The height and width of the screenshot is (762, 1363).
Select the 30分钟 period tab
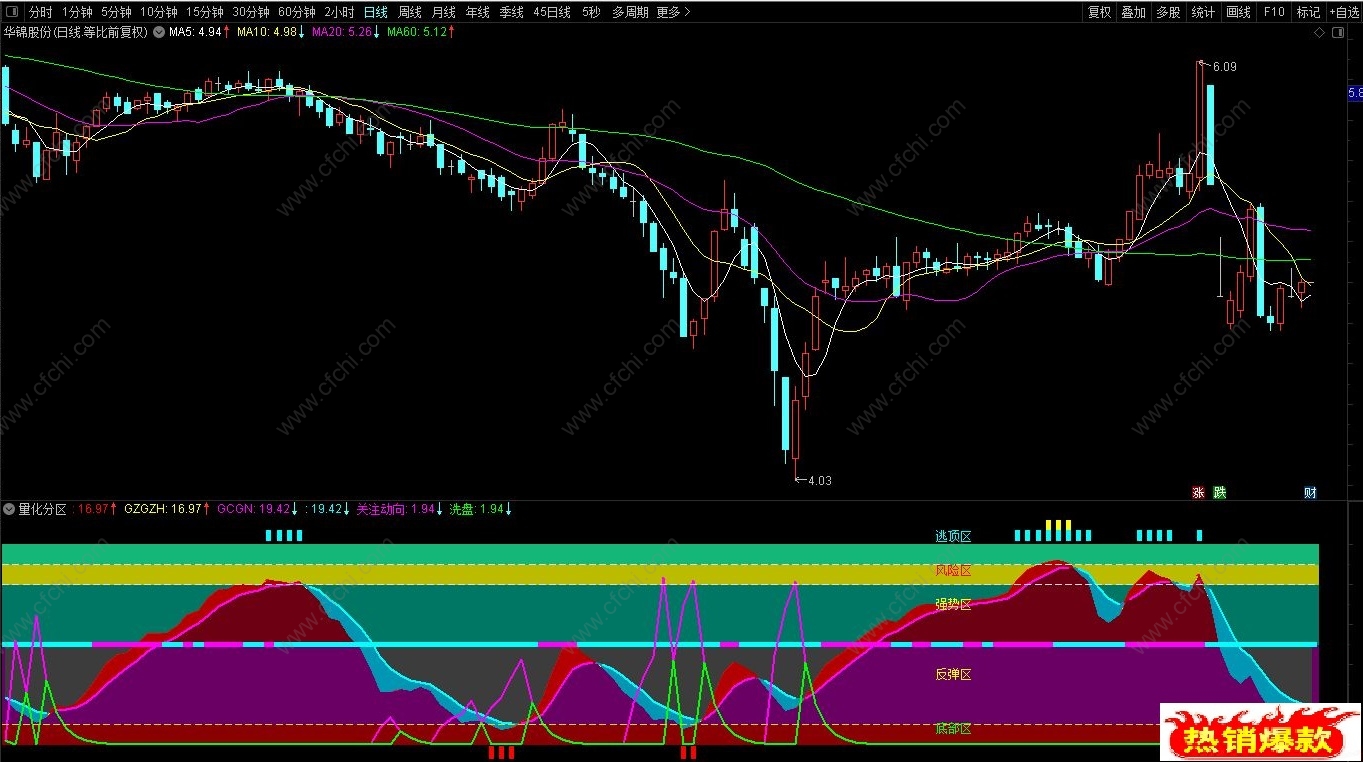point(251,12)
